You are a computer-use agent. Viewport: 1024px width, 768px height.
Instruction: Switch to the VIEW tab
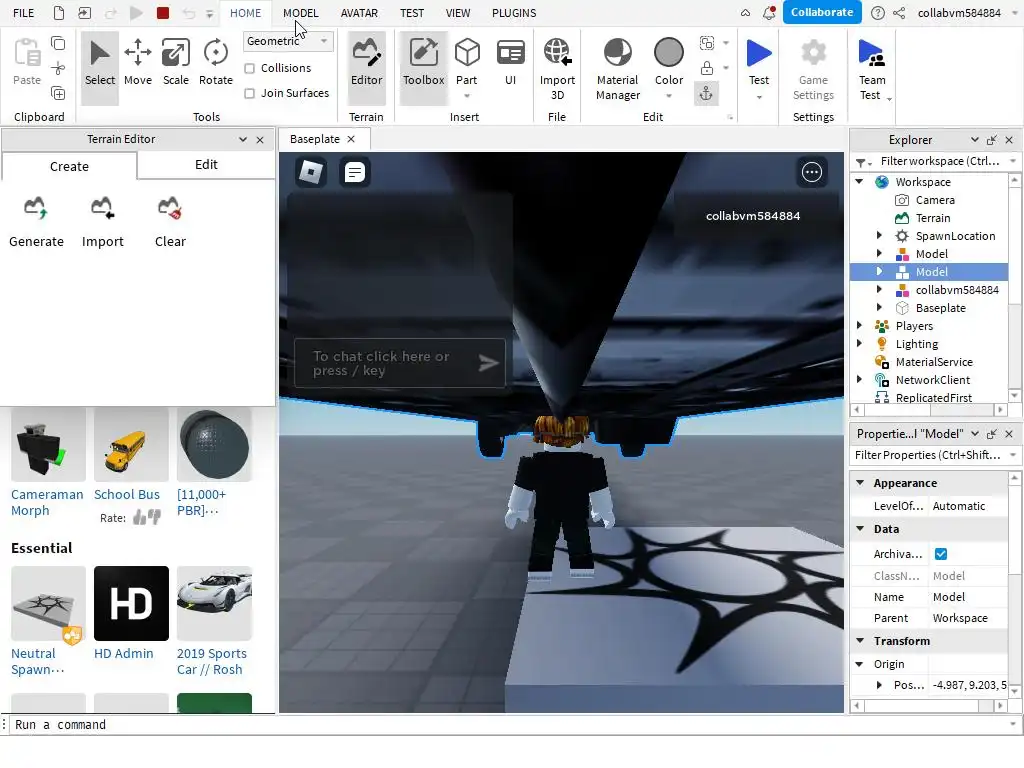pos(458,13)
